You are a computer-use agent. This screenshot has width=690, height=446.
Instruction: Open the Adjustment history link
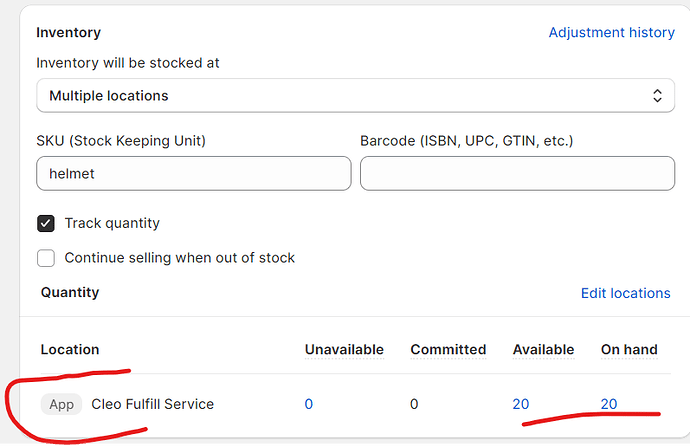coord(611,32)
